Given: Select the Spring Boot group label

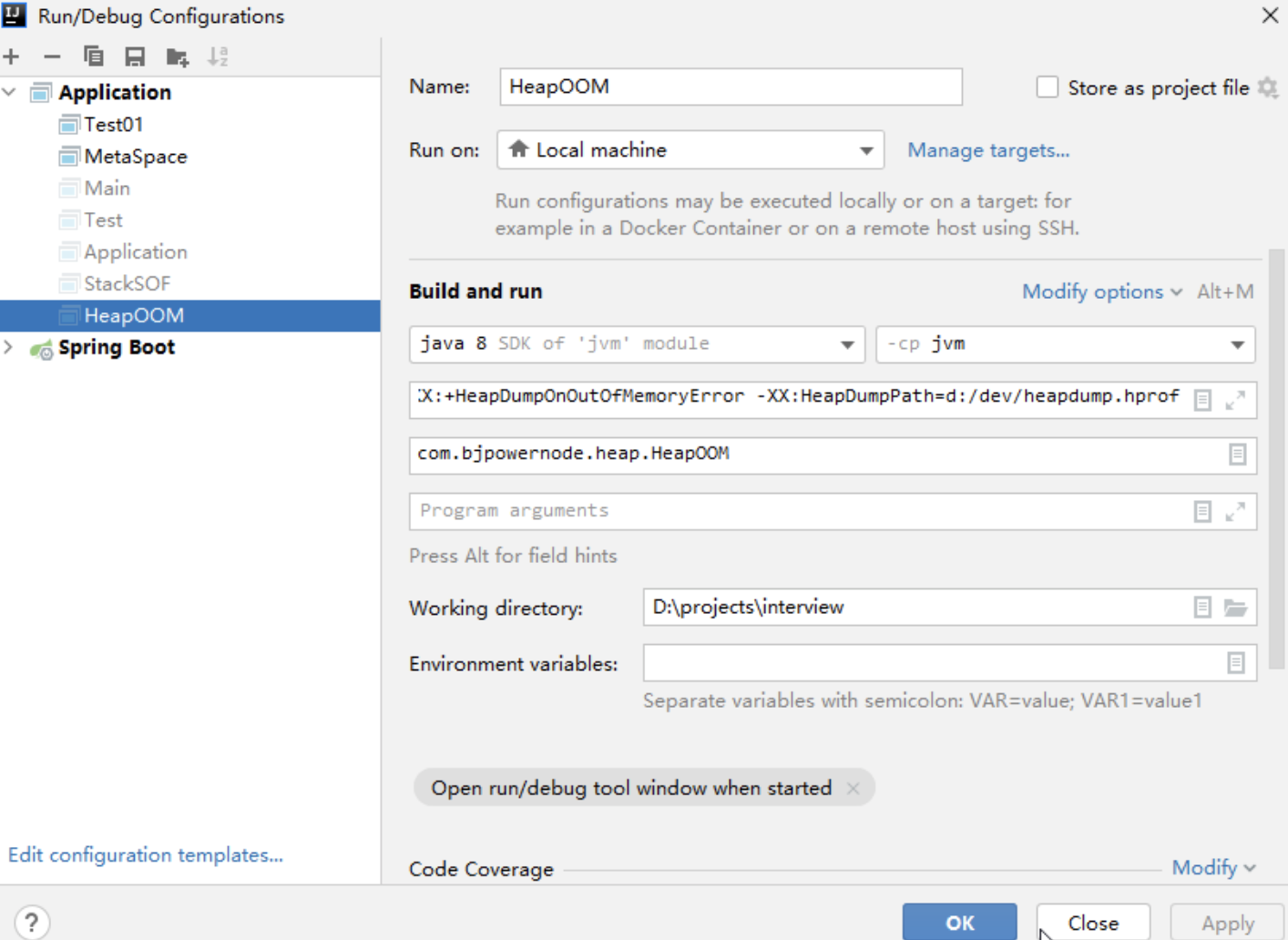Looking at the screenshot, I should point(116,347).
